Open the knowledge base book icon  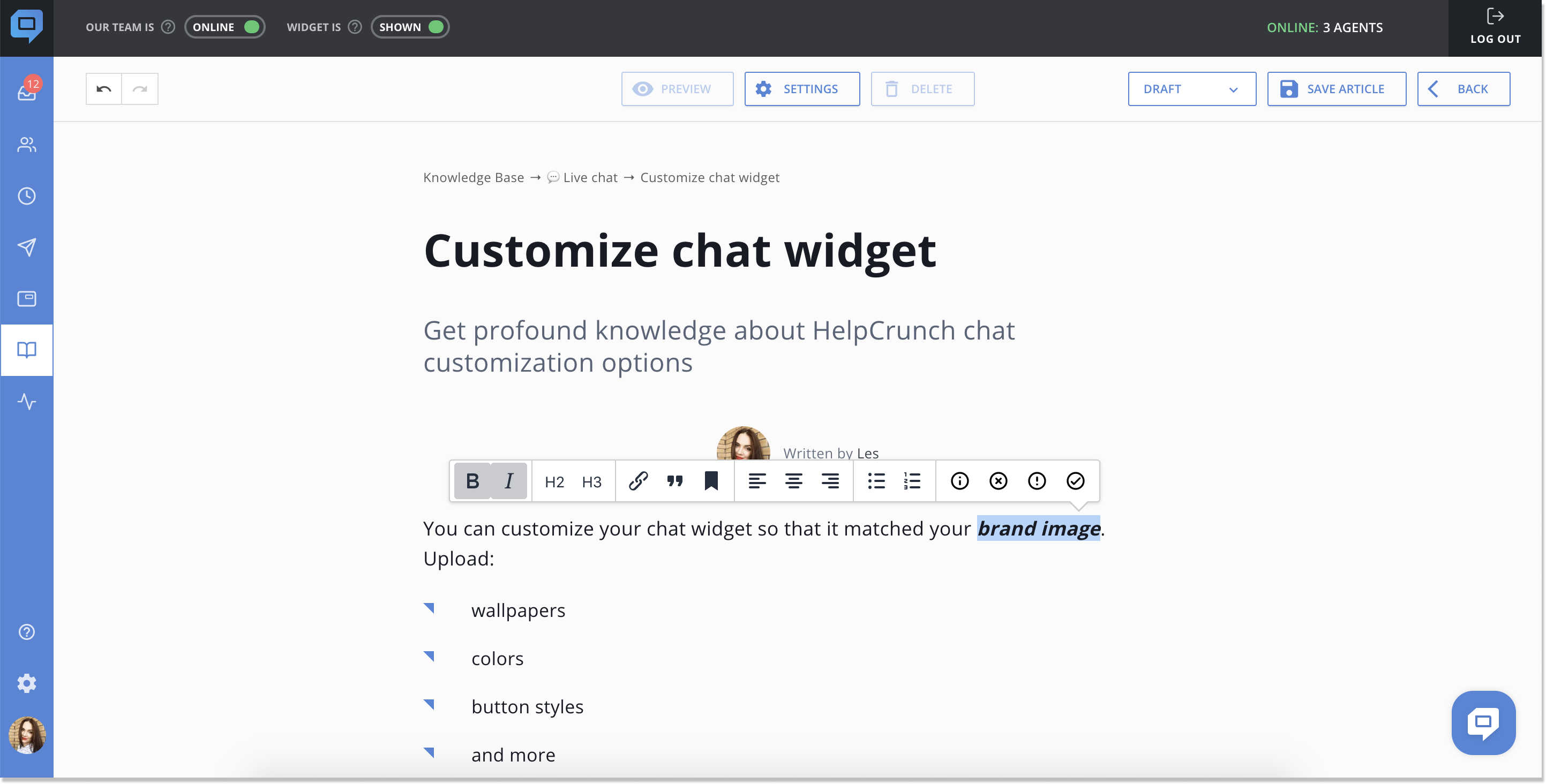(26, 350)
